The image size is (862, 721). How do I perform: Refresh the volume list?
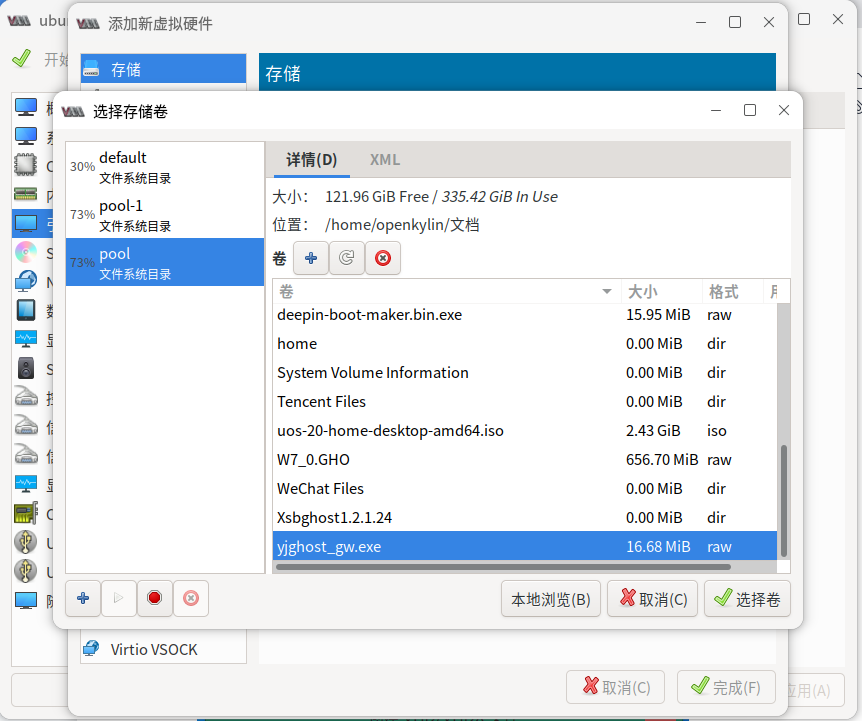tap(346, 258)
